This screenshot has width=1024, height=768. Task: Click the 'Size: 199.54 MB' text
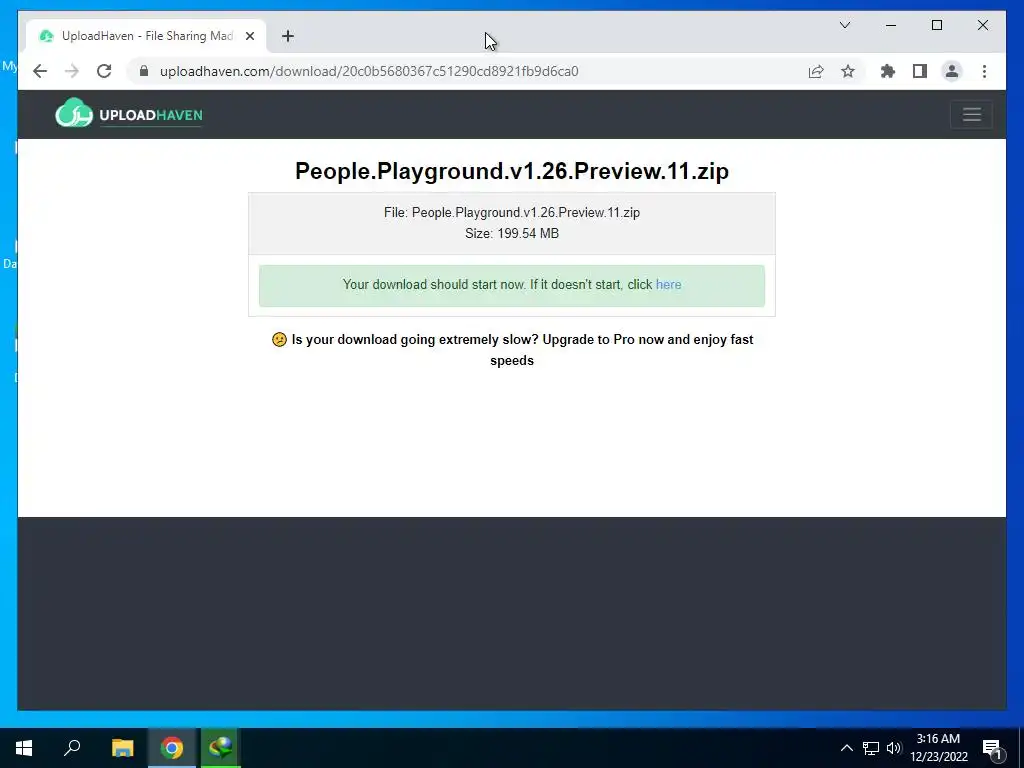coord(512,234)
